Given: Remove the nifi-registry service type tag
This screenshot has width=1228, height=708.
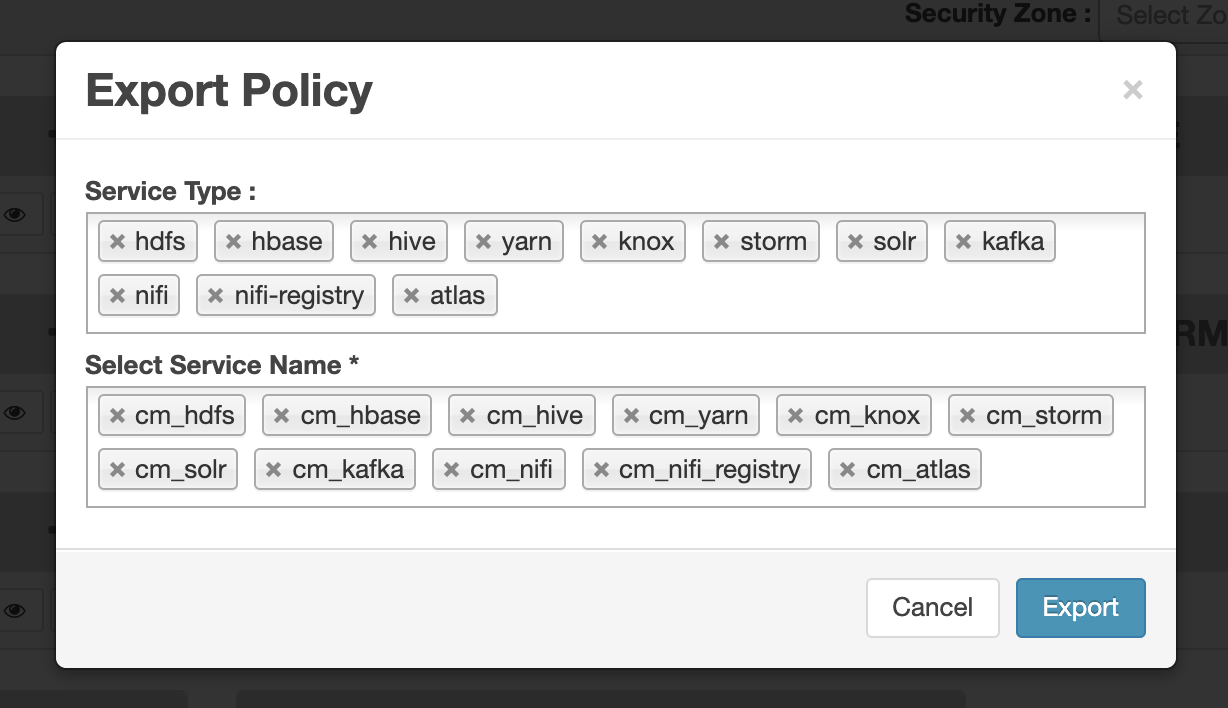Looking at the screenshot, I should tap(215, 296).
